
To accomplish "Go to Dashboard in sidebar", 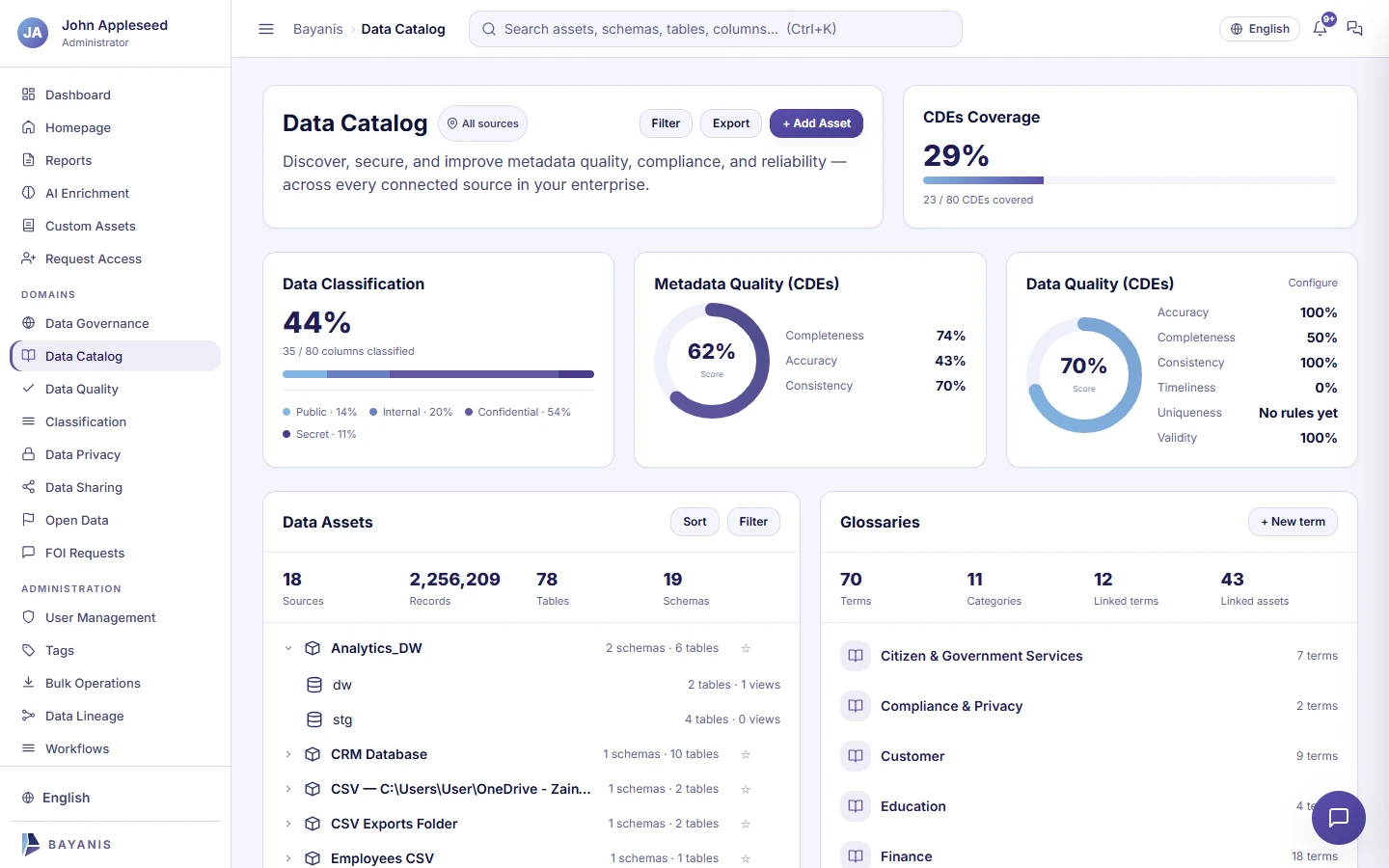I will pyautogui.click(x=115, y=95).
